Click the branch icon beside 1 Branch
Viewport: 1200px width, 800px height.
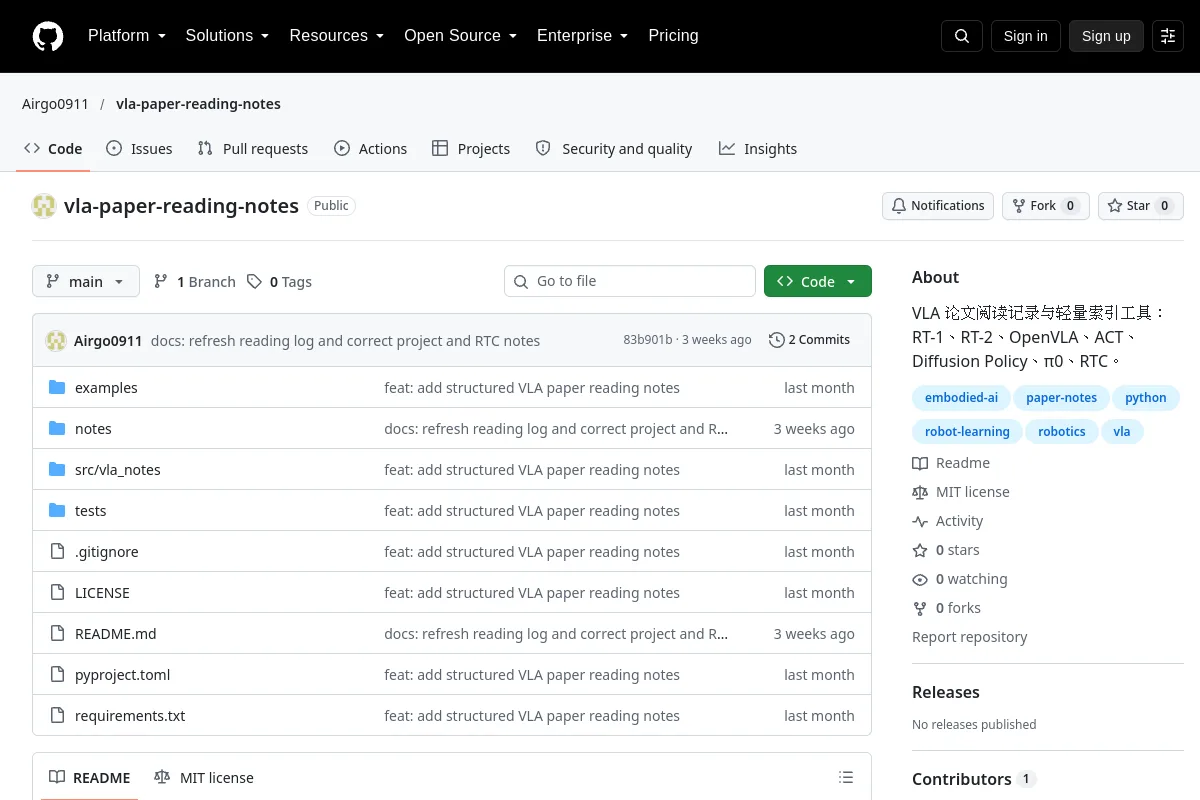point(161,282)
